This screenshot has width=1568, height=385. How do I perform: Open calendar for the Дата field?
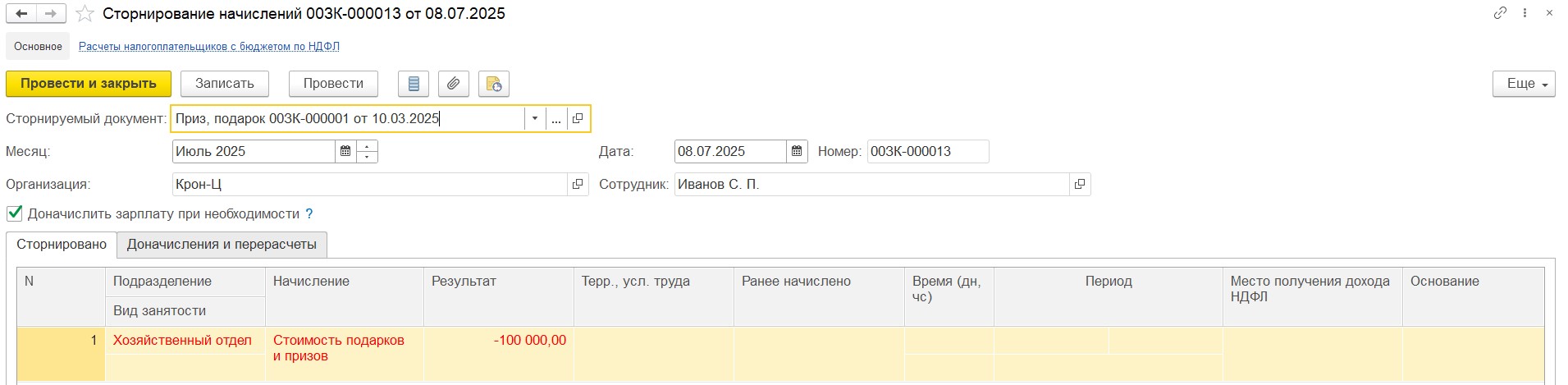pyautogui.click(x=796, y=151)
